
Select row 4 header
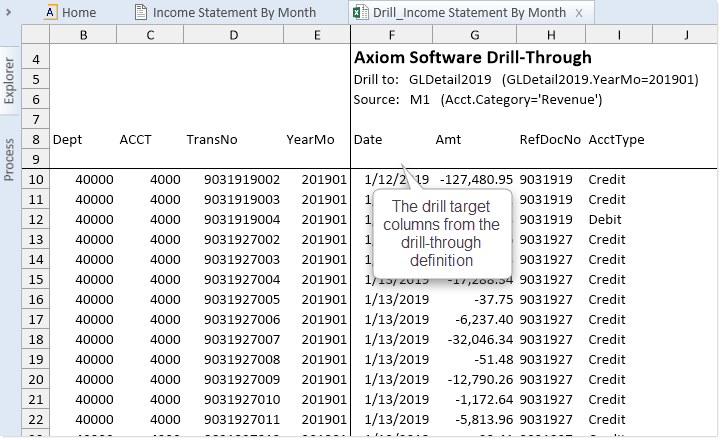(36, 60)
